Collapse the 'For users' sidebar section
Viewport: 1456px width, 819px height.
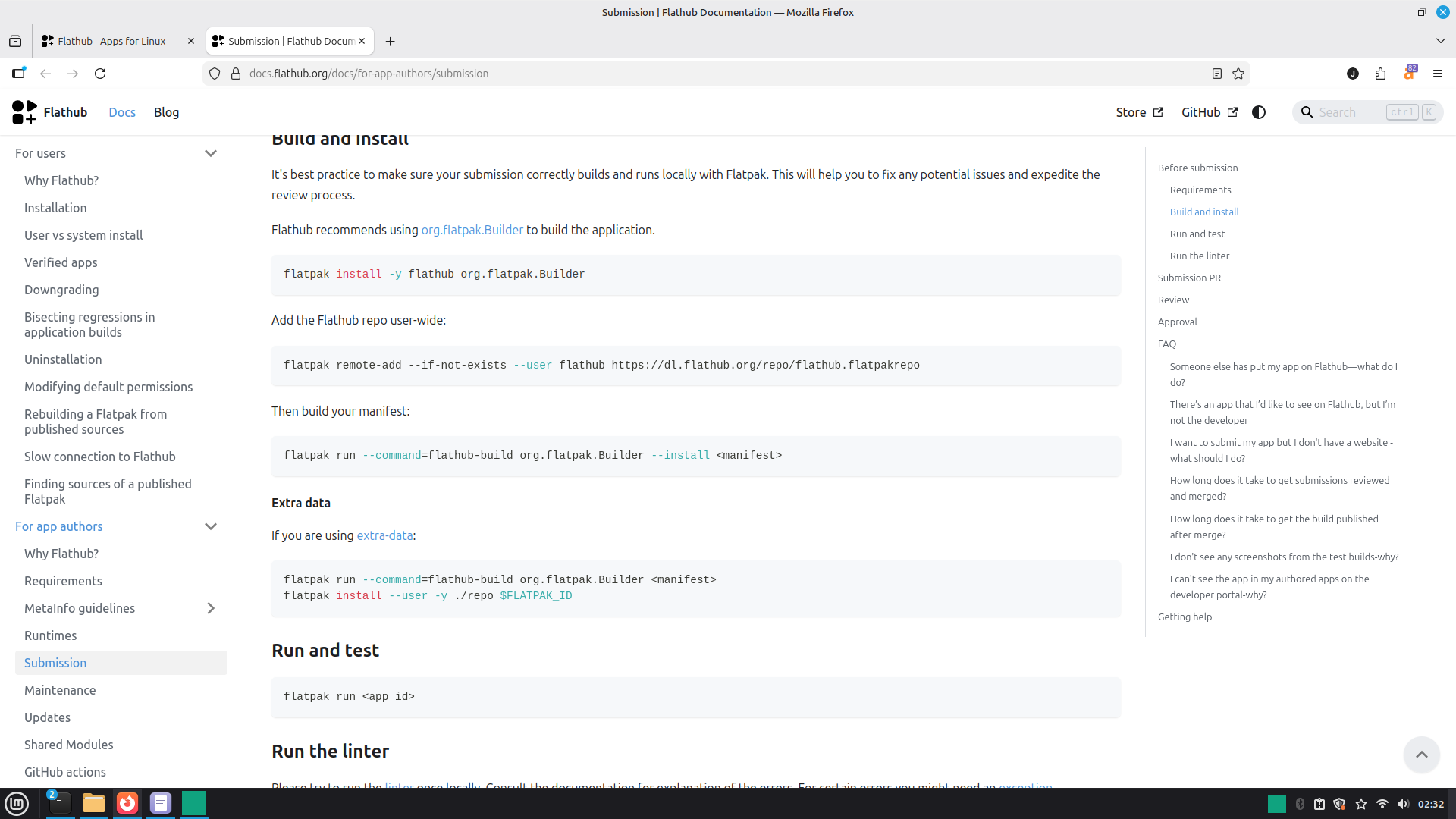pos(211,153)
